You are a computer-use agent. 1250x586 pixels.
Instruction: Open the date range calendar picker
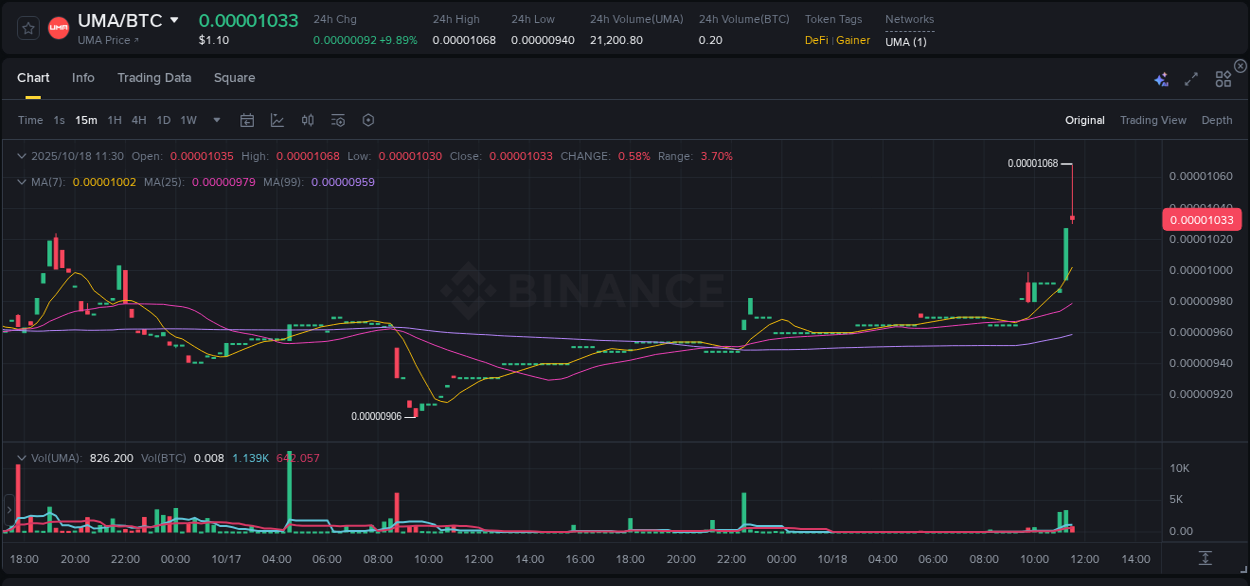[x=247, y=120]
